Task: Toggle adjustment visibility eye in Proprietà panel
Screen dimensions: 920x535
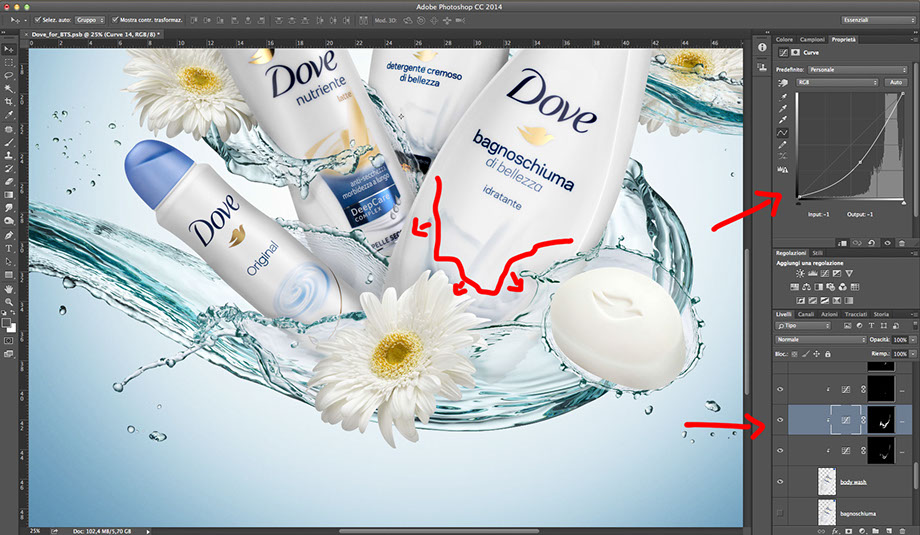Action: coord(888,243)
